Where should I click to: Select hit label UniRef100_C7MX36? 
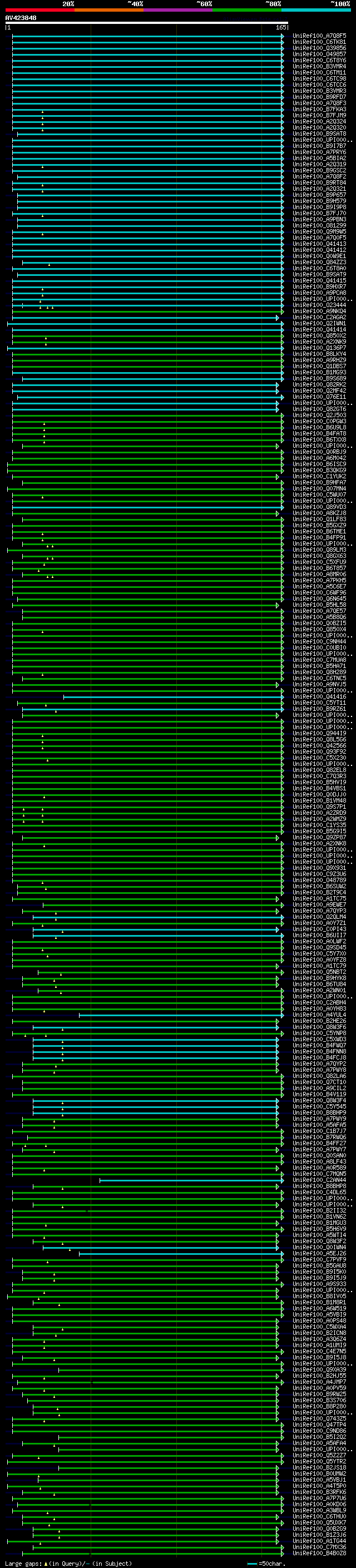point(319,1547)
